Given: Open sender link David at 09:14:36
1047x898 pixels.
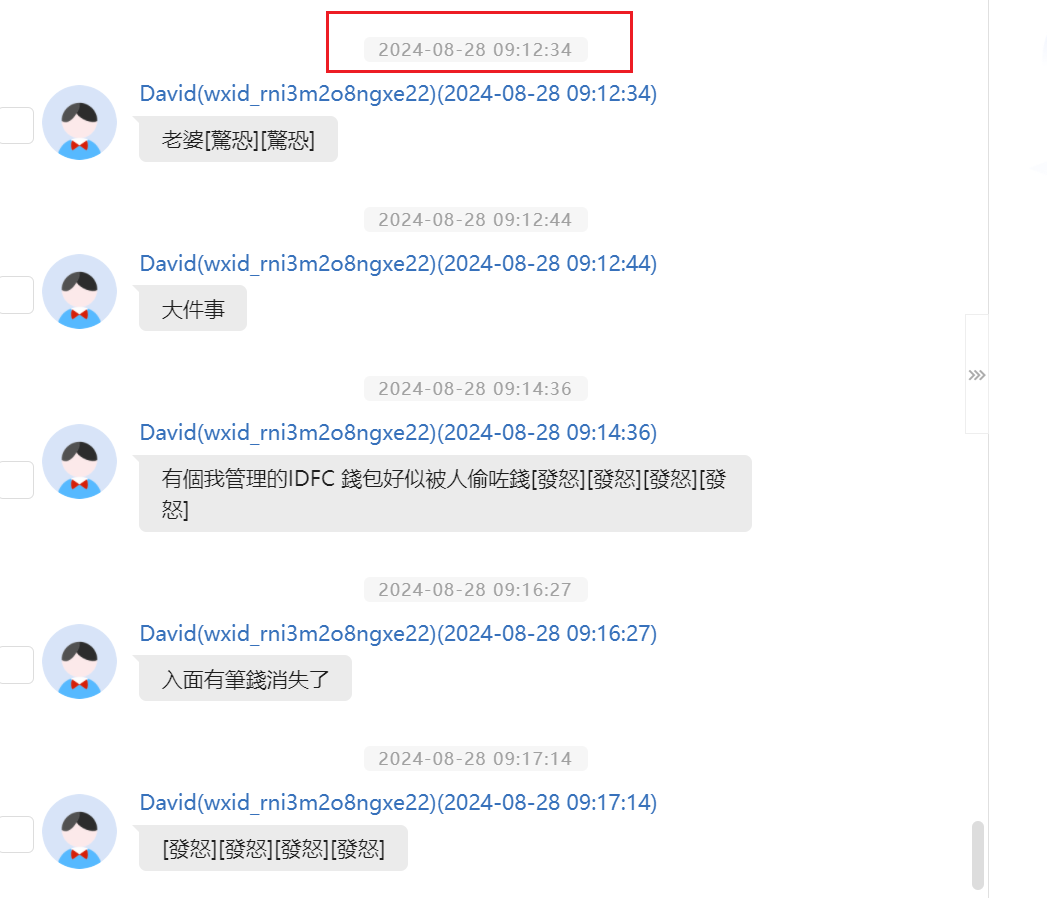Looking at the screenshot, I should (398, 433).
